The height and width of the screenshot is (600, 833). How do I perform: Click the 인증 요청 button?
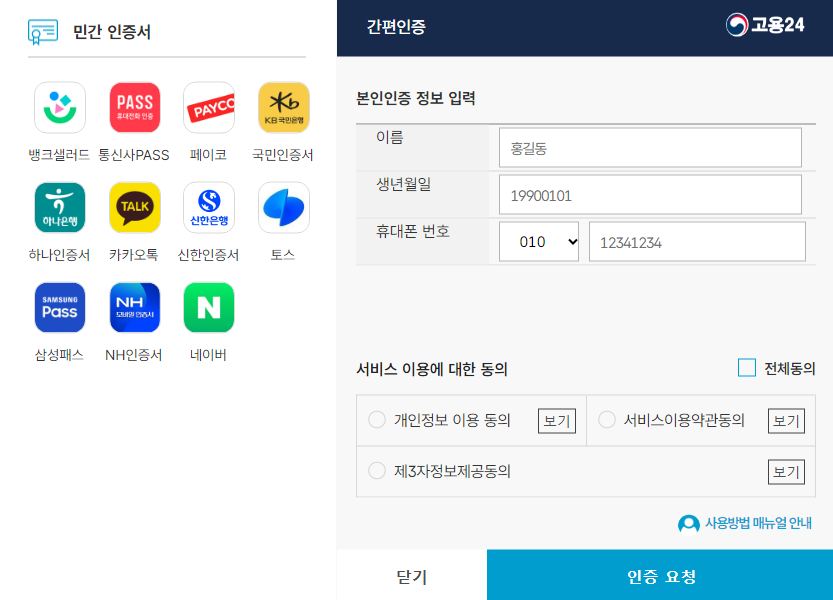coord(660,576)
